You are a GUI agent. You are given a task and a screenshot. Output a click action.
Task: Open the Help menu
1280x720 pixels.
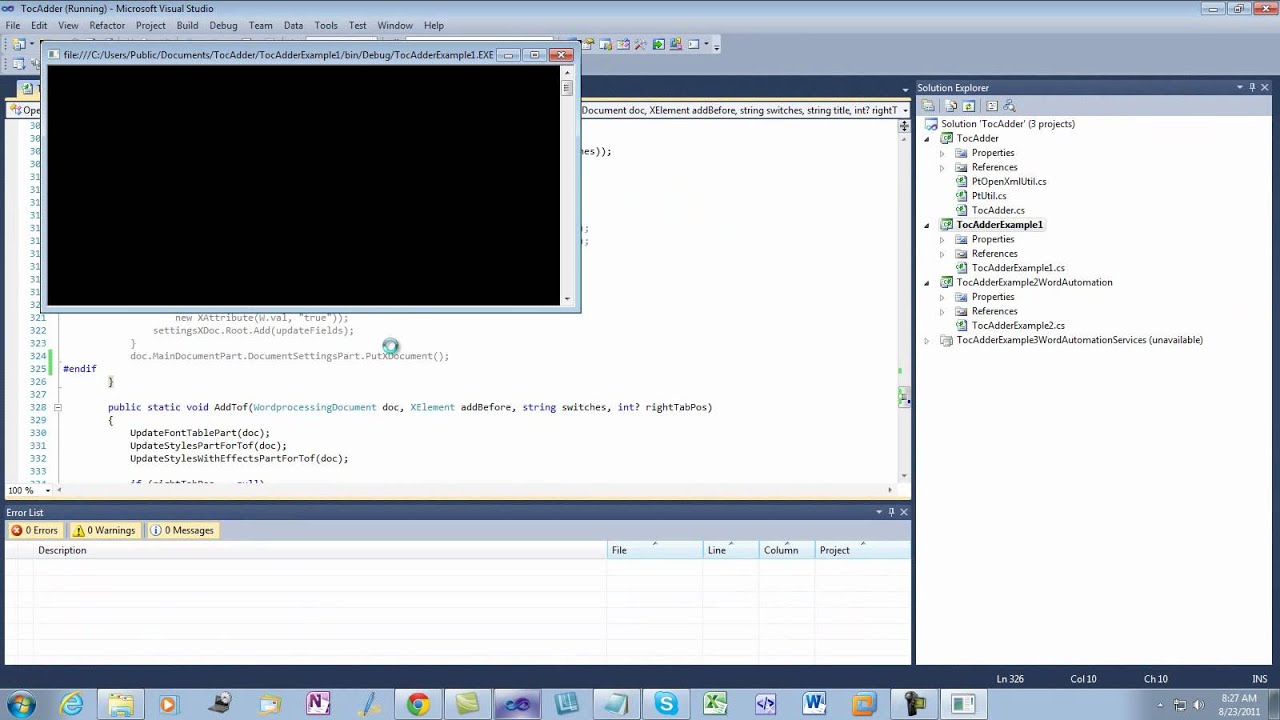tap(434, 25)
